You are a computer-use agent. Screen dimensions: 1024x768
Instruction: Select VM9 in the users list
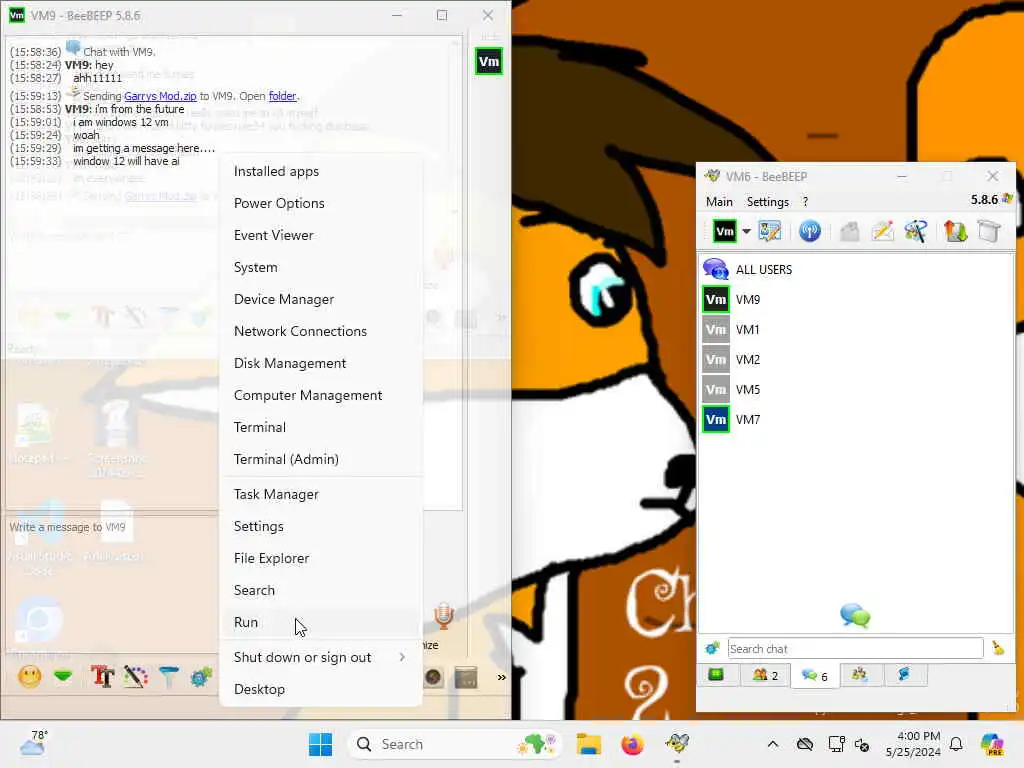click(856, 300)
